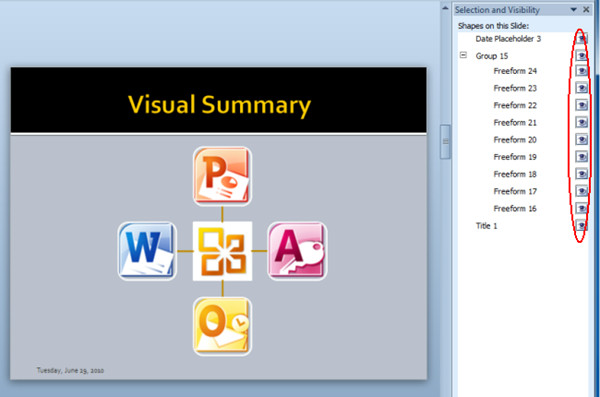Hide Date Placeholder 3 using its eye icon
Viewport: 600px width, 397px height.
[582, 39]
